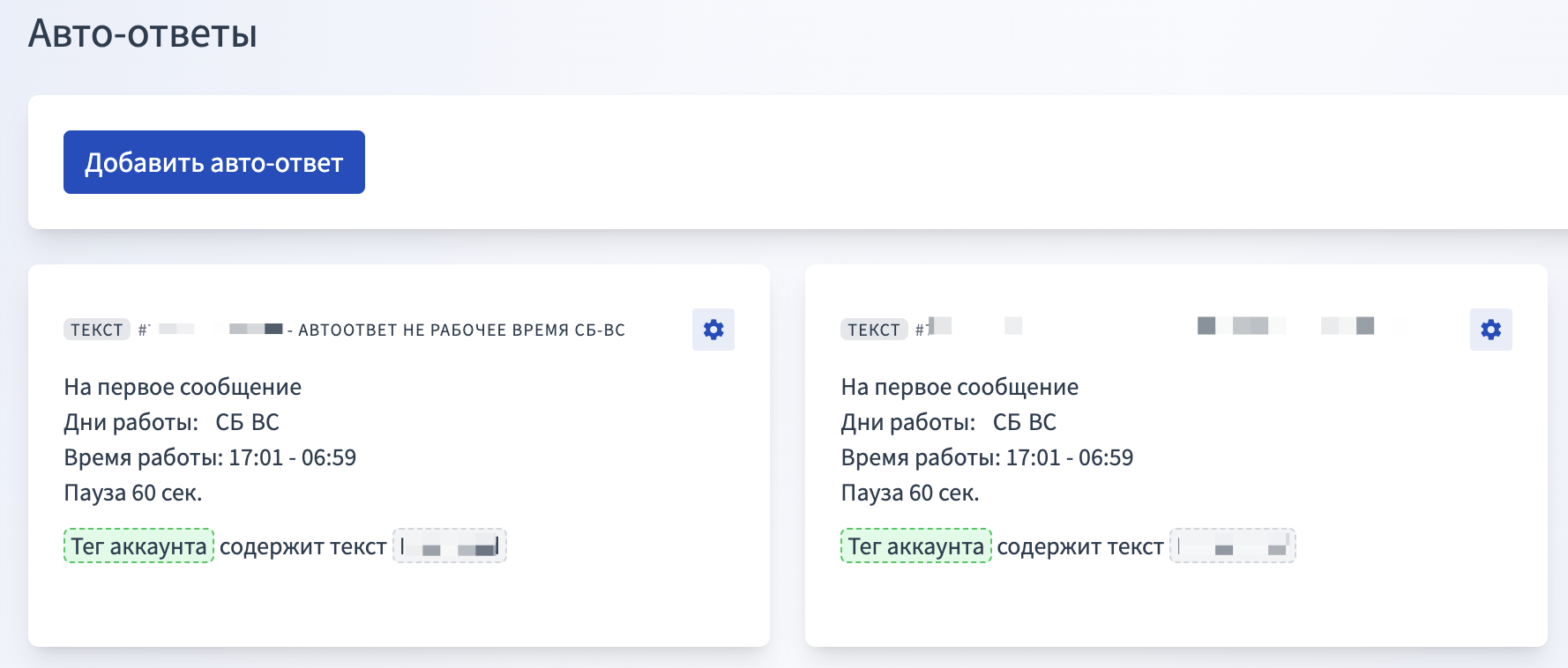Click Время работы 17:01 - 06:59 in left card
Screen dimensions: 1568x668
coord(210,457)
